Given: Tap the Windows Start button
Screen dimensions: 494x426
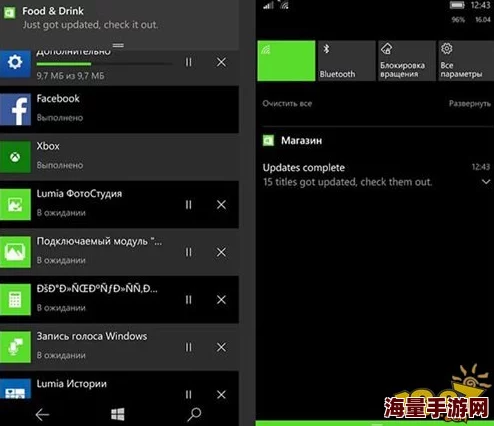Looking at the screenshot, I should [x=118, y=414].
